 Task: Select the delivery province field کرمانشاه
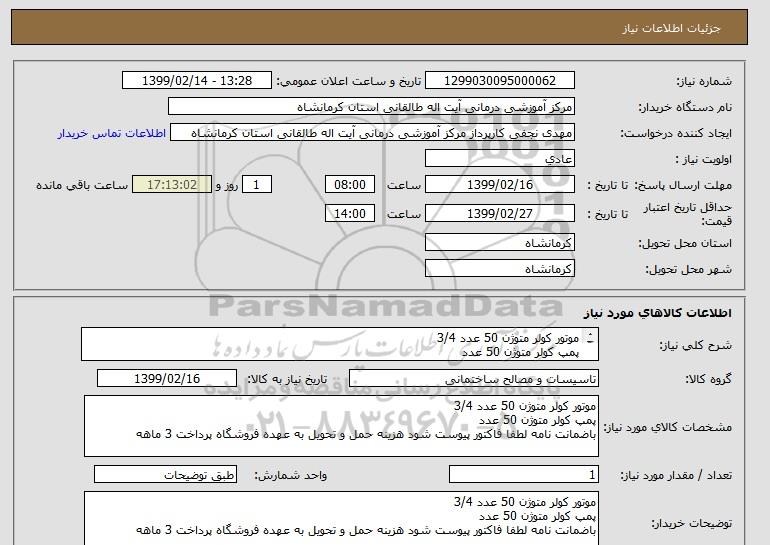pyautogui.click(x=500, y=243)
